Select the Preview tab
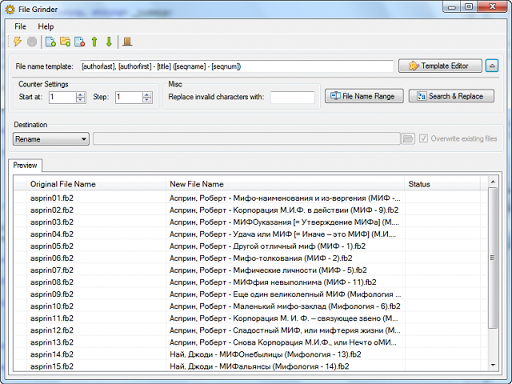Screen dimensions: 512x384 click(25, 165)
